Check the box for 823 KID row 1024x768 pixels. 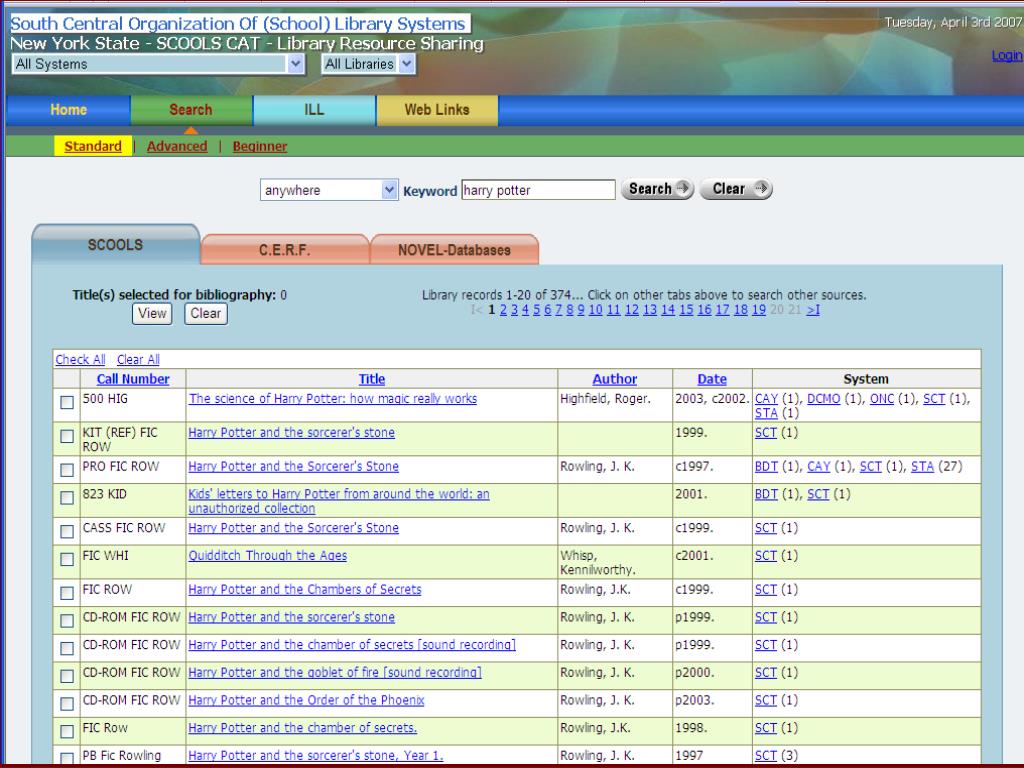(67, 498)
